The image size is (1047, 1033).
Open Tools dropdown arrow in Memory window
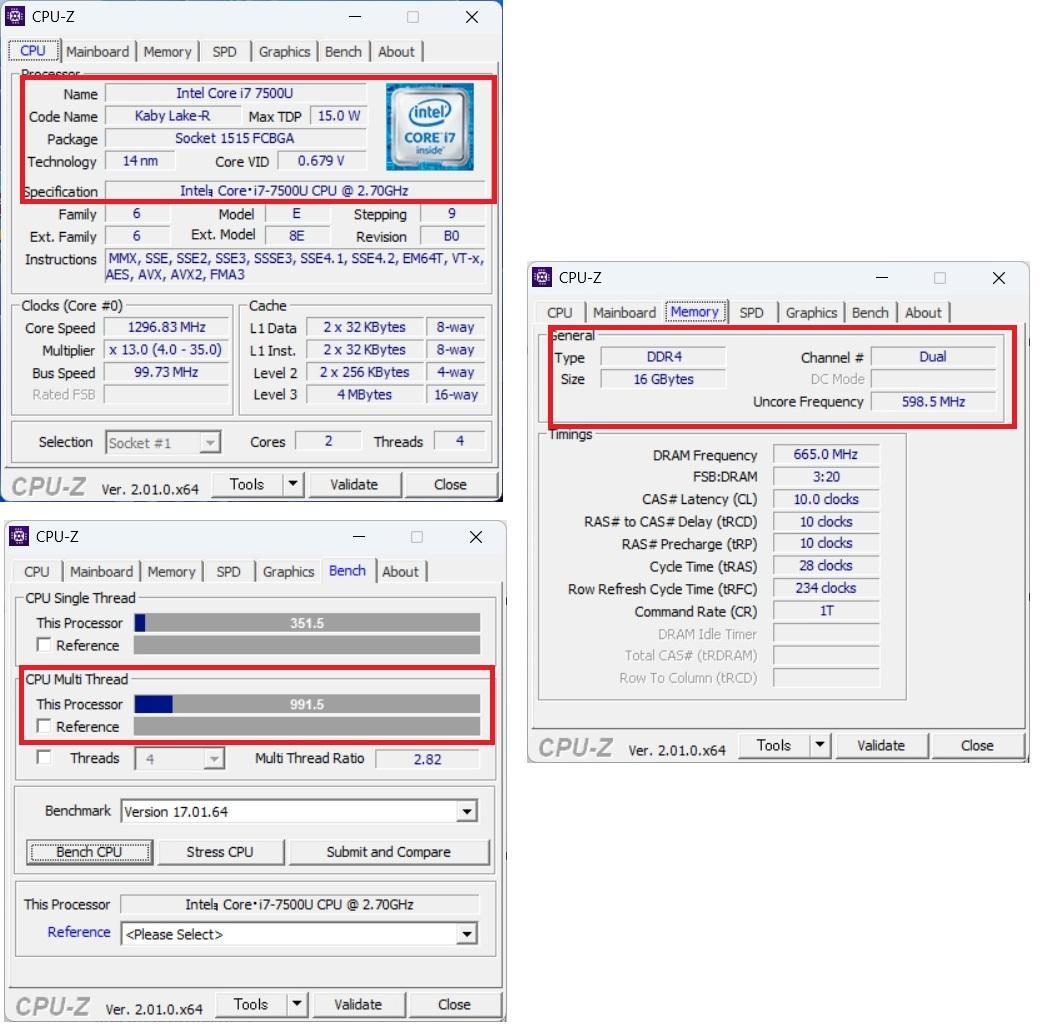tap(820, 745)
